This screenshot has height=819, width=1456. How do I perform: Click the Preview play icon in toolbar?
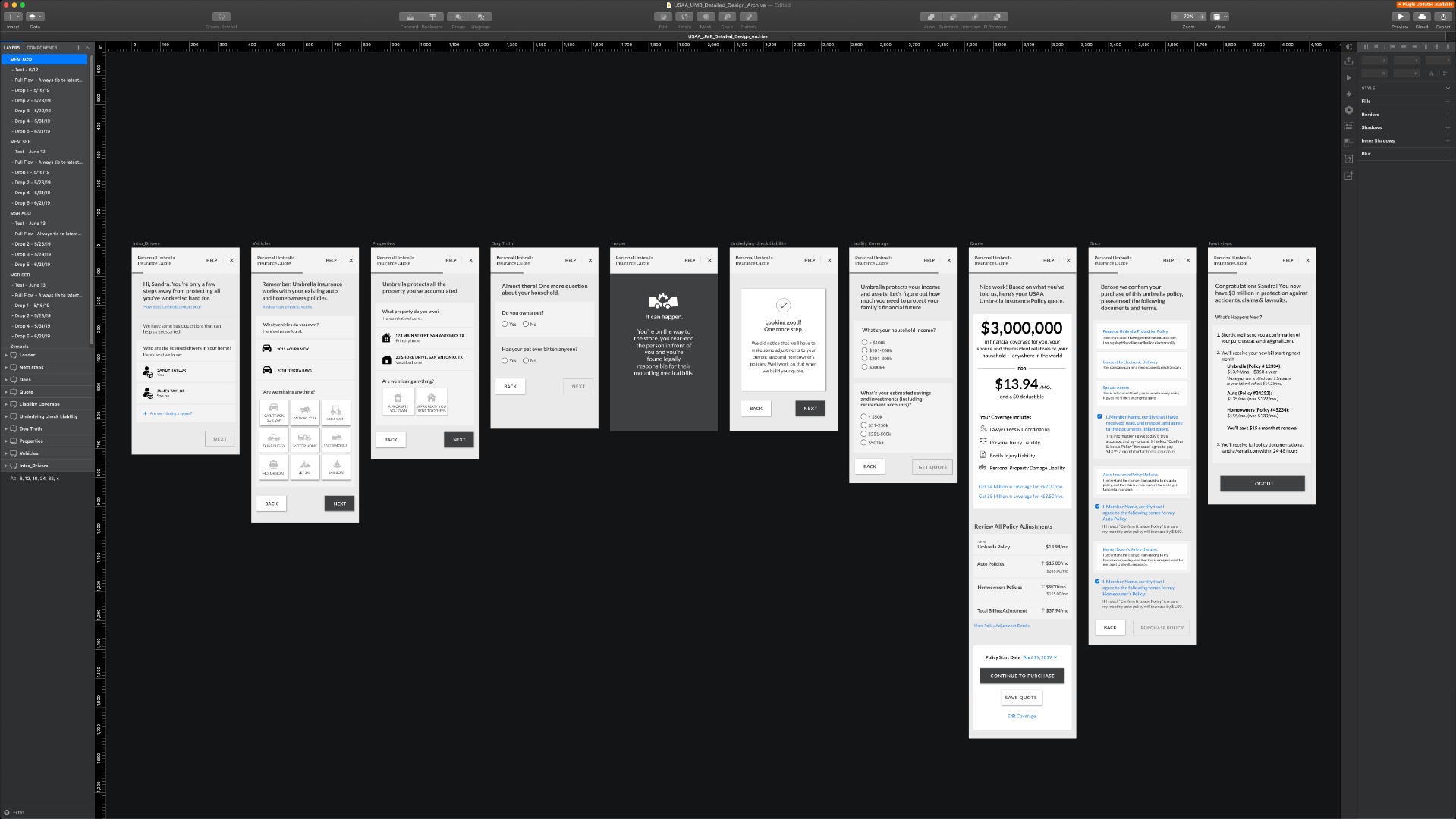[1400, 17]
